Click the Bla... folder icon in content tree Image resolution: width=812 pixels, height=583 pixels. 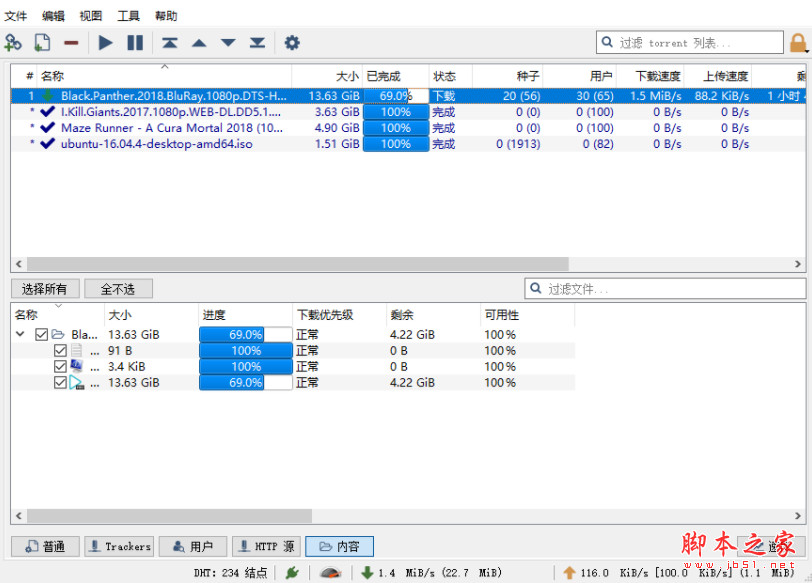(x=58, y=334)
